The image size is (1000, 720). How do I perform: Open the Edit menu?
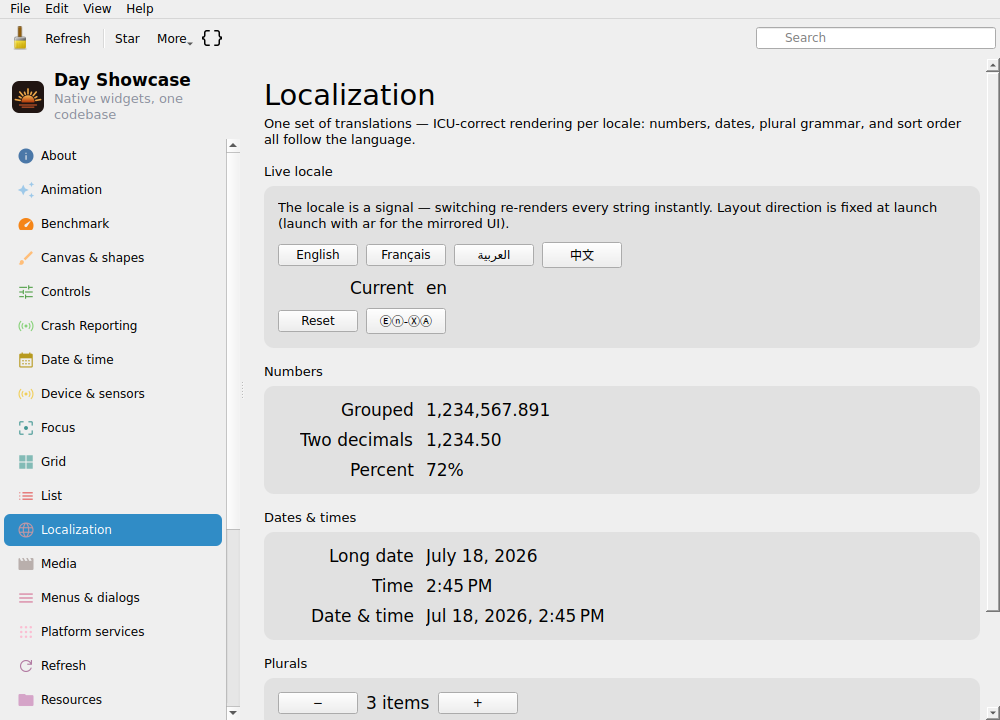(57, 9)
